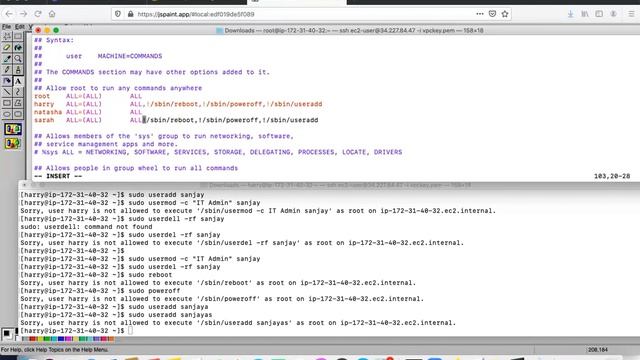Choose the Ellipse tool
Screen dimensions: 640x360
(7, 114)
